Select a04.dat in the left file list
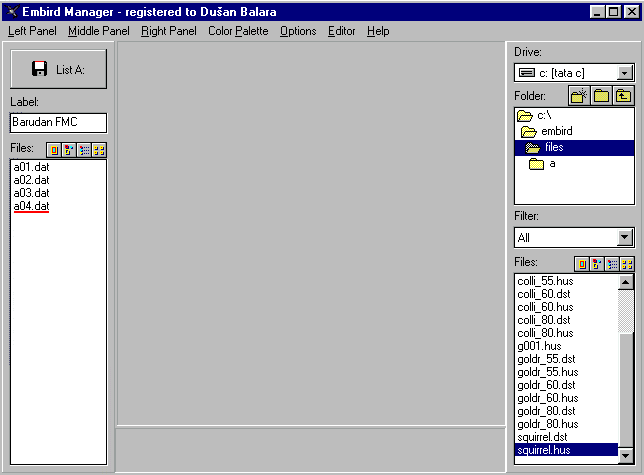 tap(31, 206)
